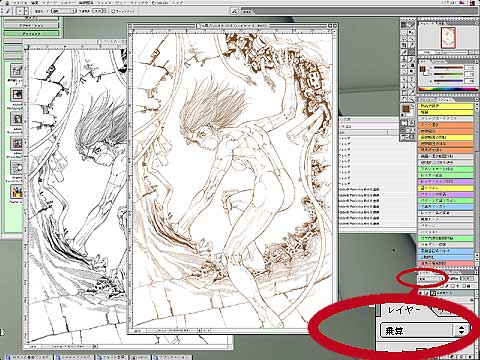Select the Eyedropper tool in toolbox
Screen dimensions: 480x360
[x=411, y=92]
